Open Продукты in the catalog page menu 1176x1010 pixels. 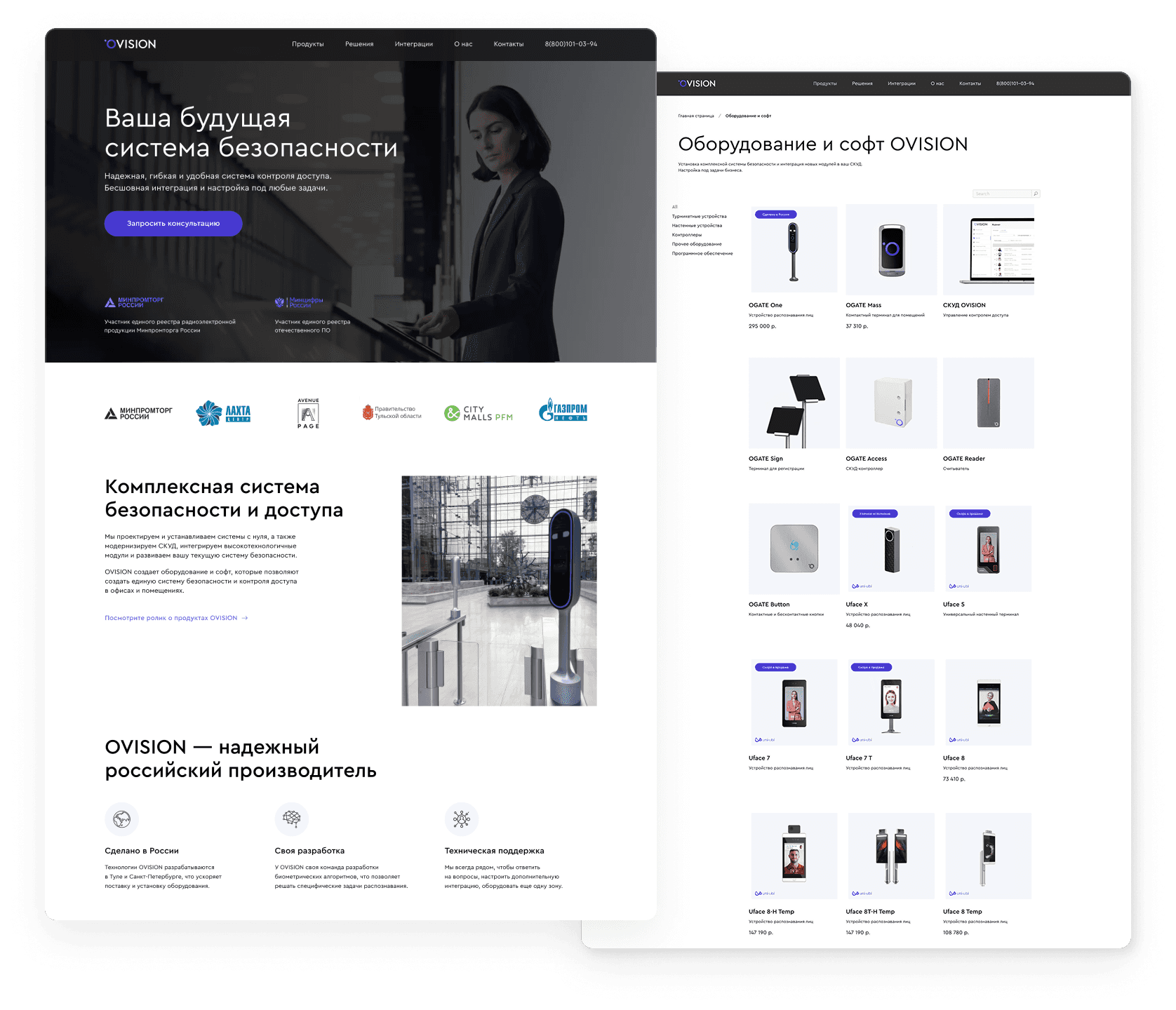[x=825, y=83]
